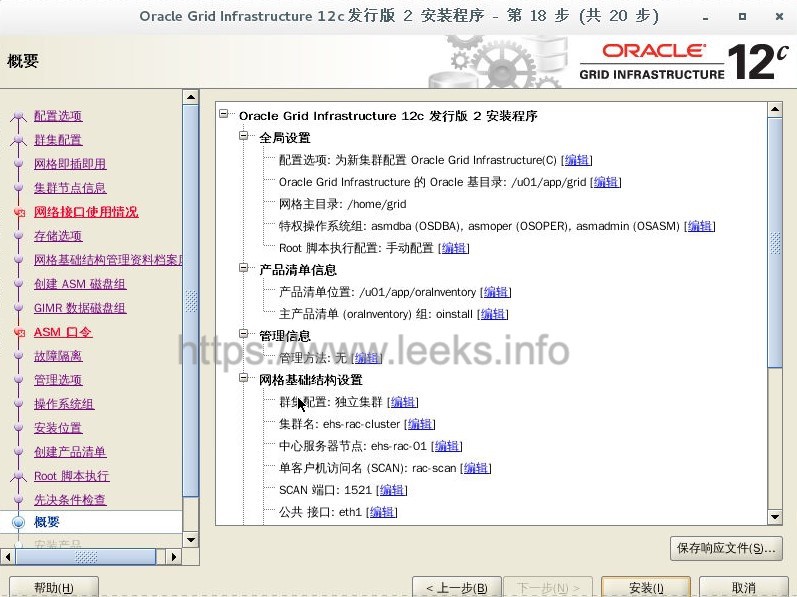This screenshot has width=797, height=597.
Task: Open 集群节点信息 step
Action: click(70, 188)
